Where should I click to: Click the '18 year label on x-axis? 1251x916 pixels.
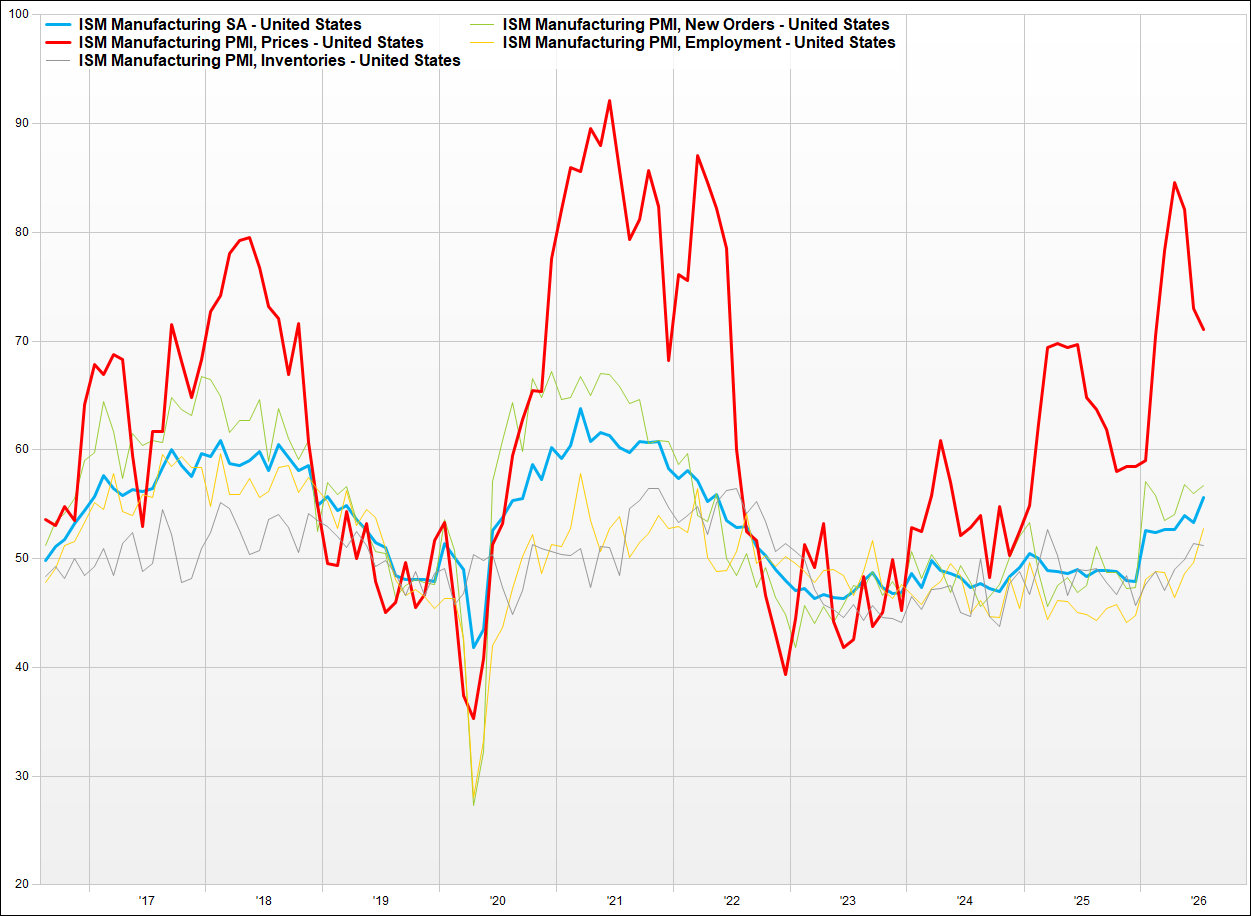coord(264,899)
